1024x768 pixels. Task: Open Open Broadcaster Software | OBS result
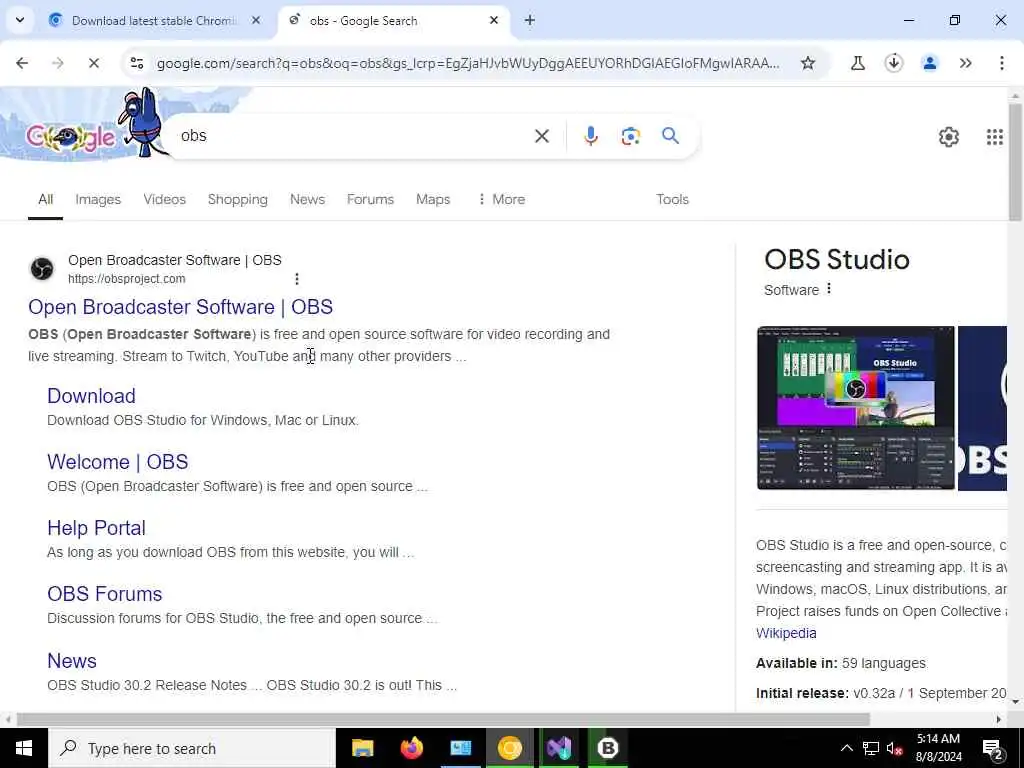click(x=181, y=307)
